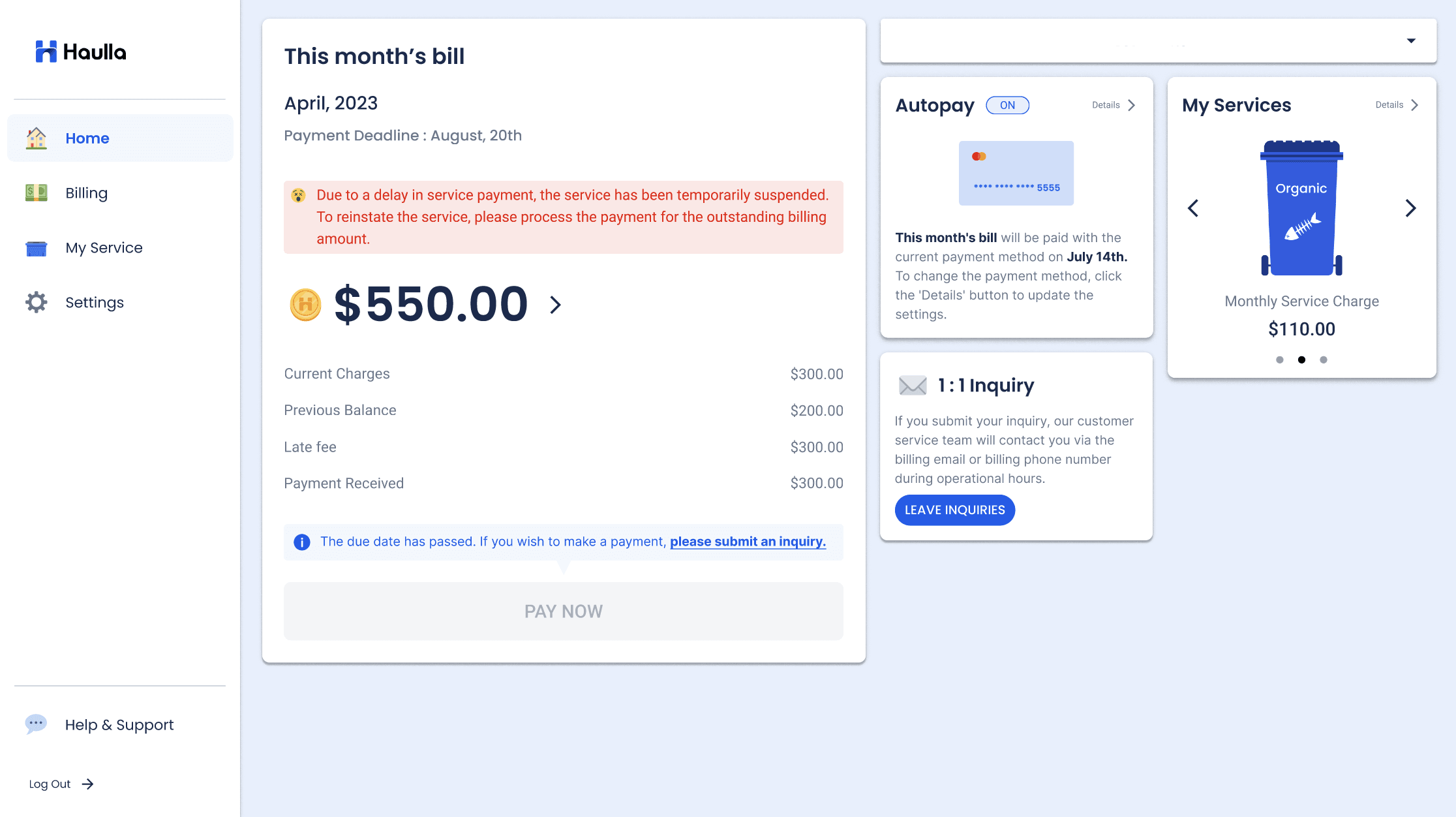
Task: Select the first carousel dot in My Services
Action: [1280, 360]
